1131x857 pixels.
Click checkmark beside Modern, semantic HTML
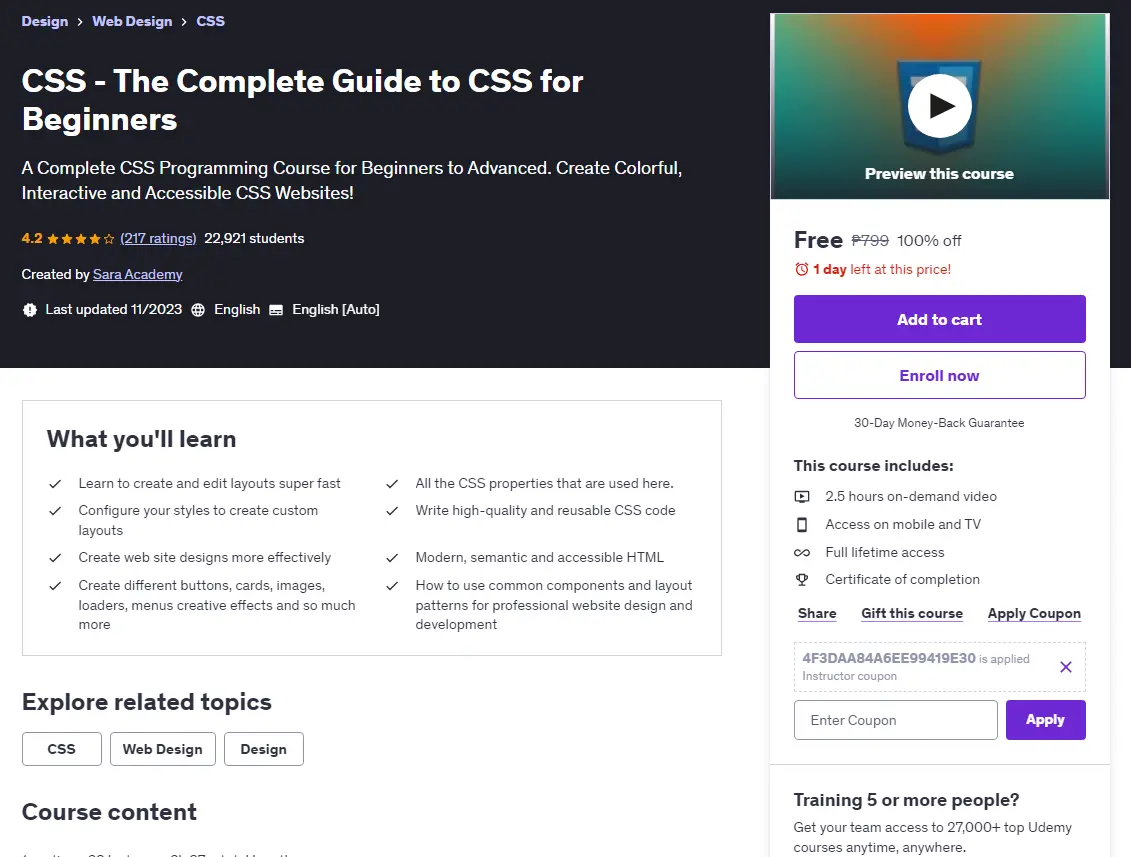tap(392, 558)
